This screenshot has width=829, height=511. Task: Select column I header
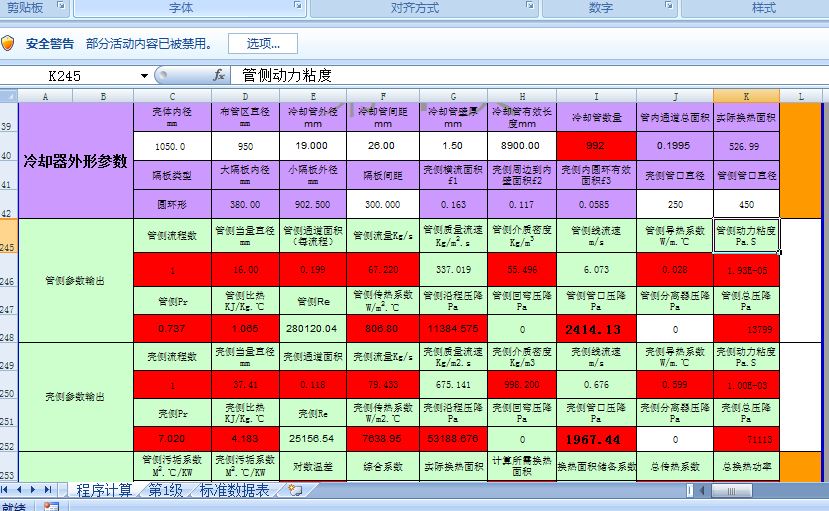coord(596,96)
